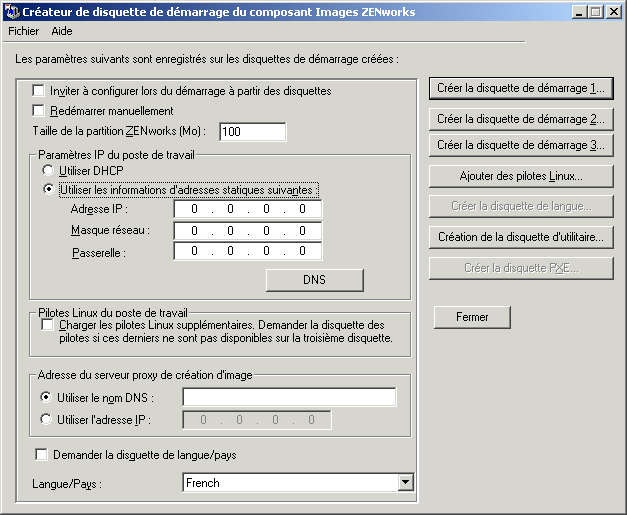The width and height of the screenshot is (627, 515).
Task: Click the ZENworks partition size field
Action: pyautogui.click(x=253, y=132)
